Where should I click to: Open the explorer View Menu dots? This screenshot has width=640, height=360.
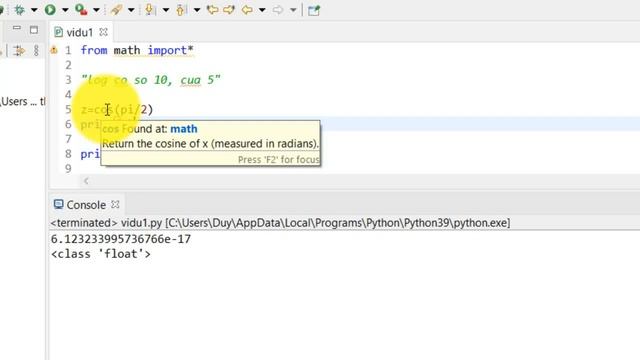click(36, 51)
